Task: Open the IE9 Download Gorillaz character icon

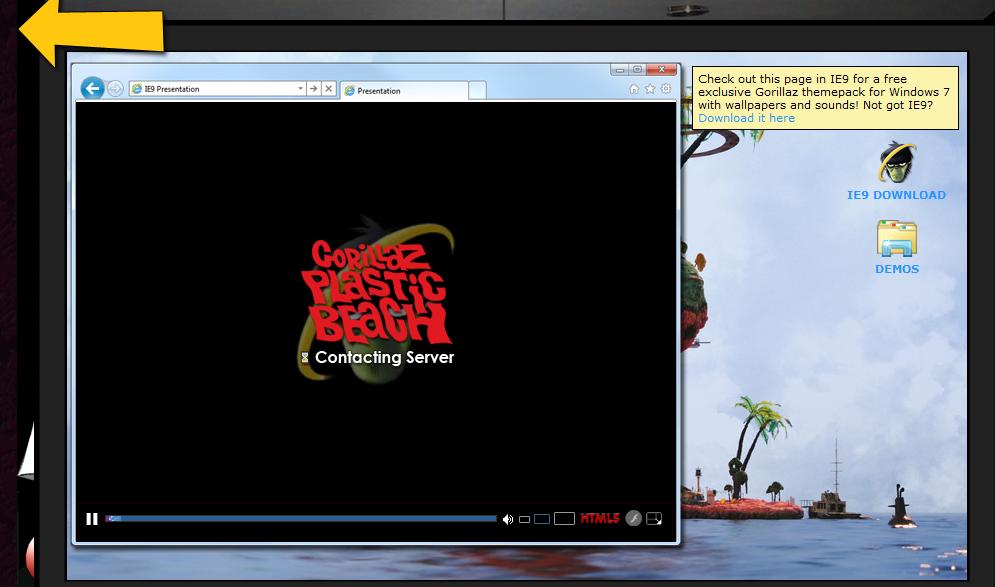Action: coord(897,162)
